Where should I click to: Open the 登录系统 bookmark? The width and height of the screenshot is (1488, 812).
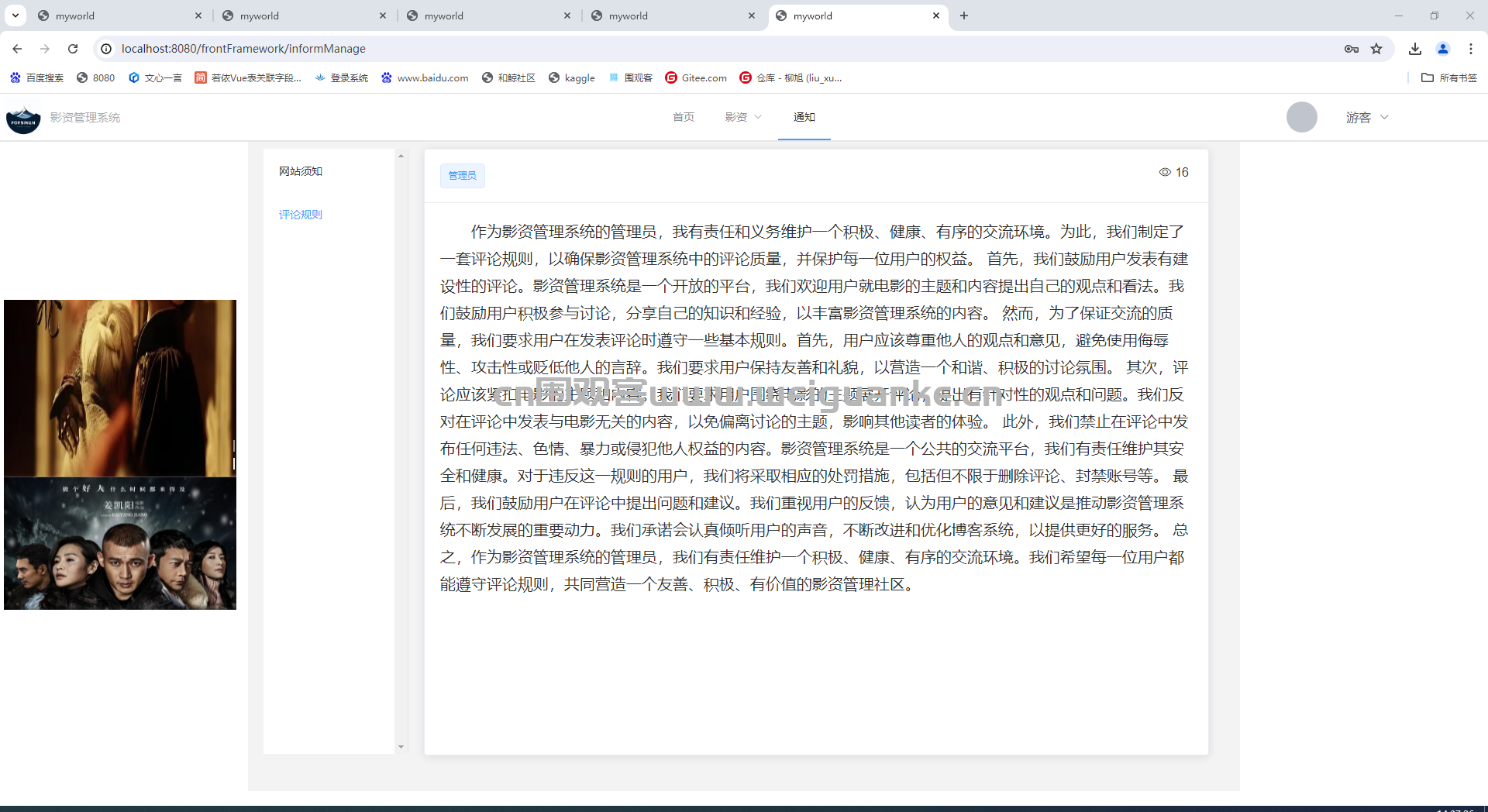[342, 77]
